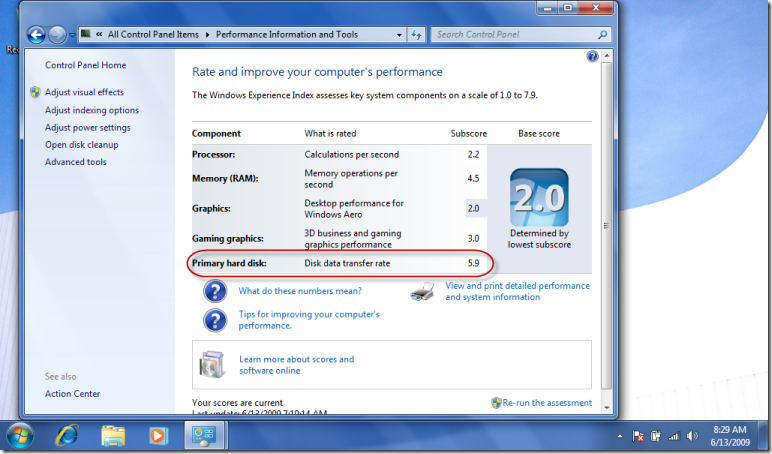Viewport: 772px width, 454px height.
Task: Click the Control Panel taskbar button
Action: (x=204, y=435)
